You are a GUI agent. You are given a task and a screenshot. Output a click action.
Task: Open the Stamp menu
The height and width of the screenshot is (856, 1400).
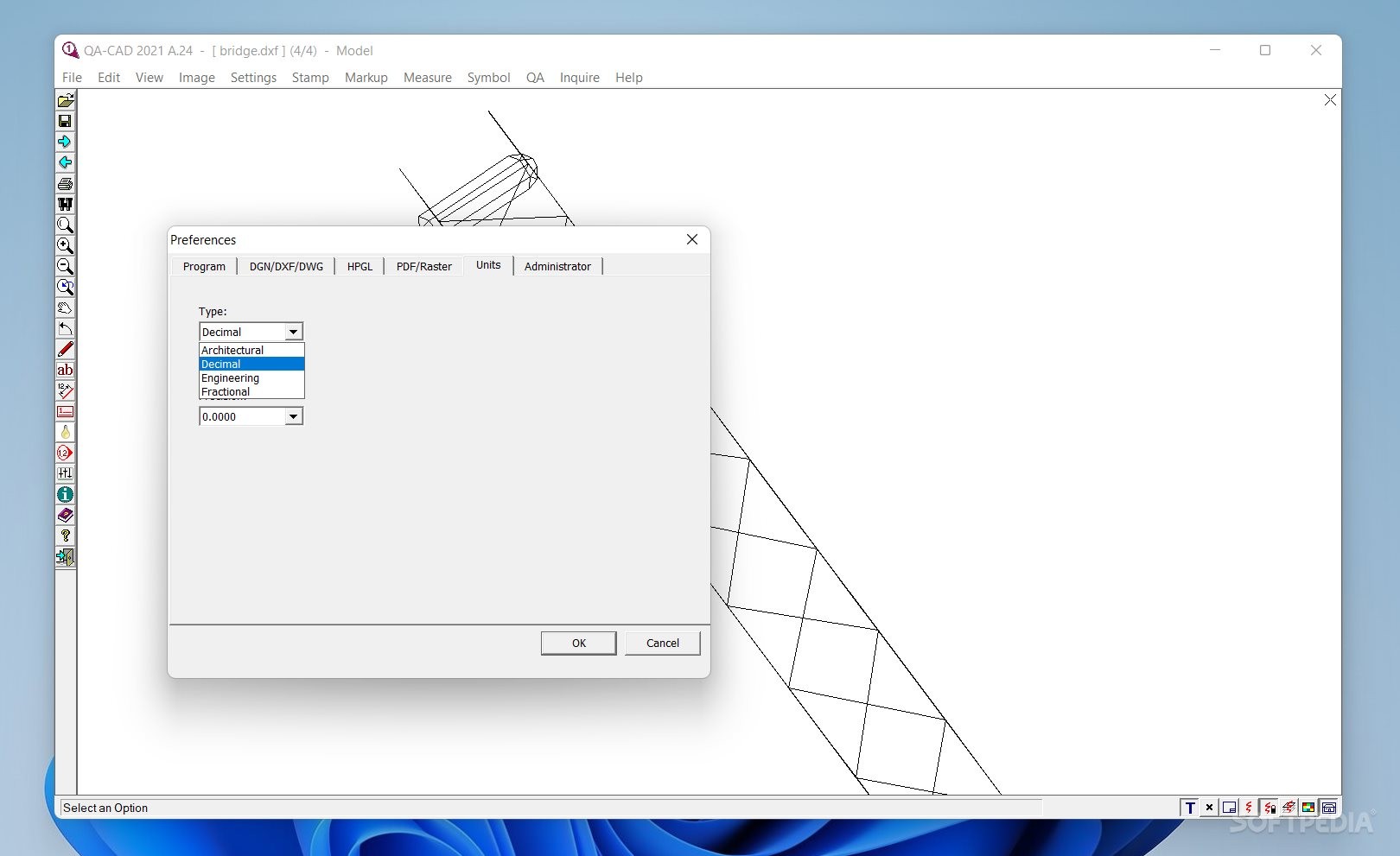pyautogui.click(x=310, y=77)
